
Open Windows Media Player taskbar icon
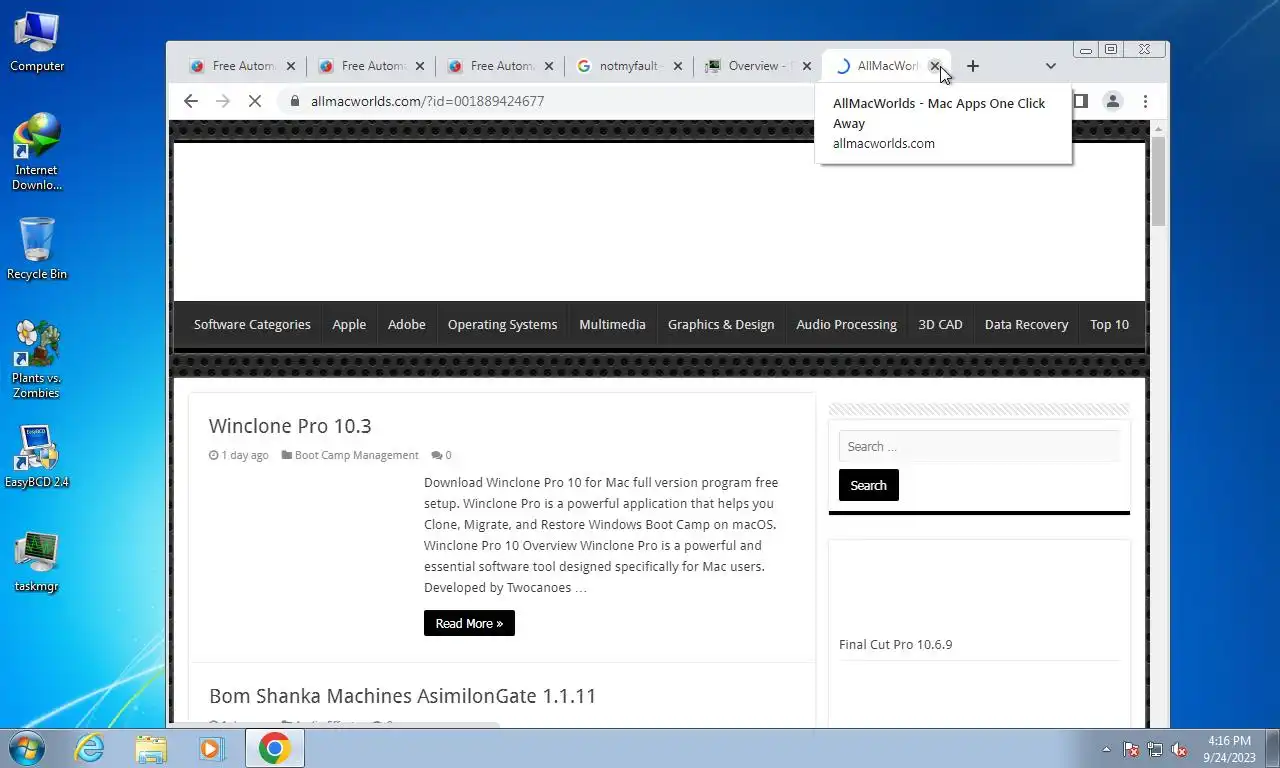point(212,748)
